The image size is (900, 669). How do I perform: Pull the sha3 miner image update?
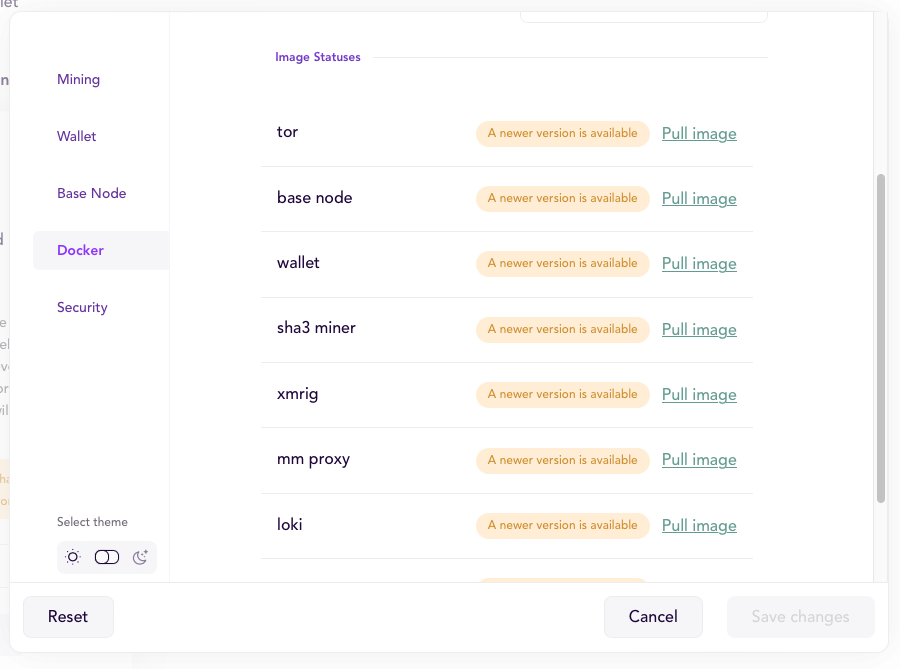(x=698, y=329)
